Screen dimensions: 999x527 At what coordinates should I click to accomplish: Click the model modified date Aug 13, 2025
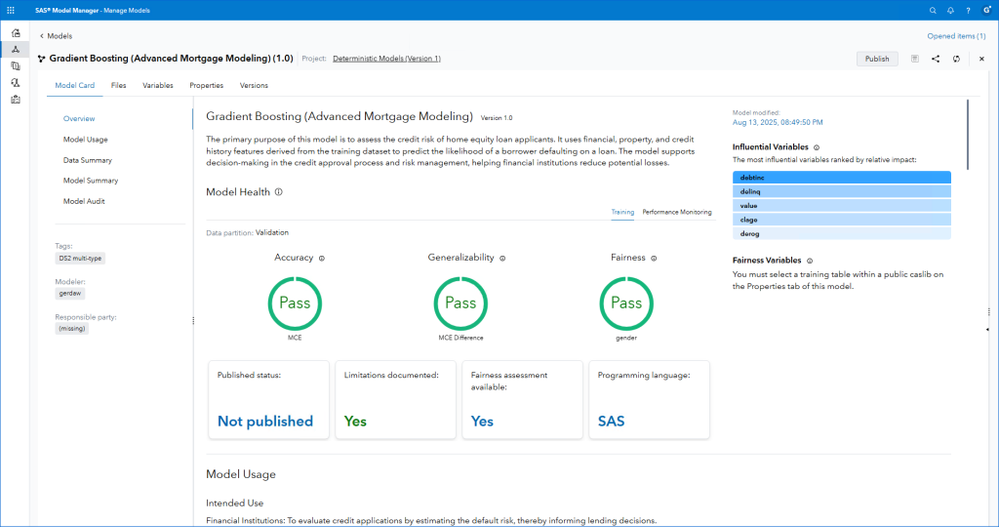click(777, 122)
